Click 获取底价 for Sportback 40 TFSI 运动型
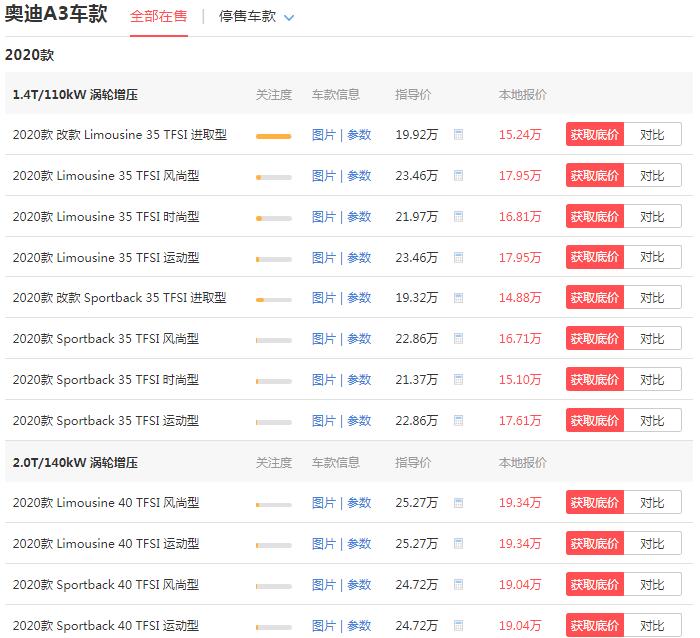Viewport: 700px width, 638px height. click(x=595, y=625)
